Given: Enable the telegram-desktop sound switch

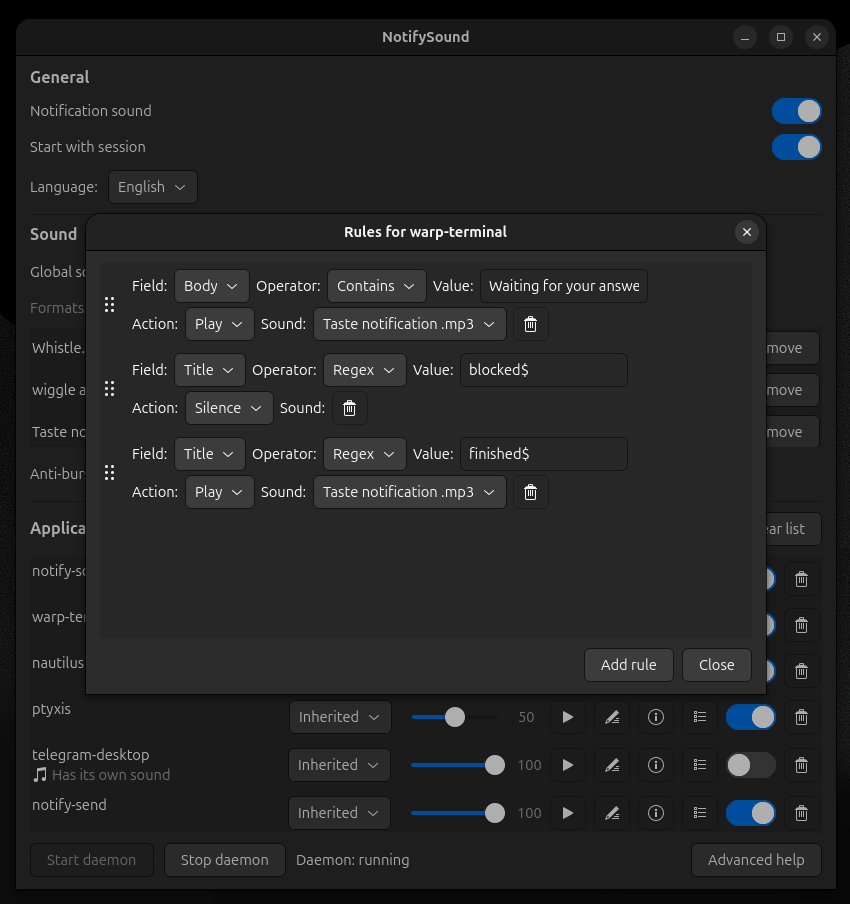Looking at the screenshot, I should point(750,765).
